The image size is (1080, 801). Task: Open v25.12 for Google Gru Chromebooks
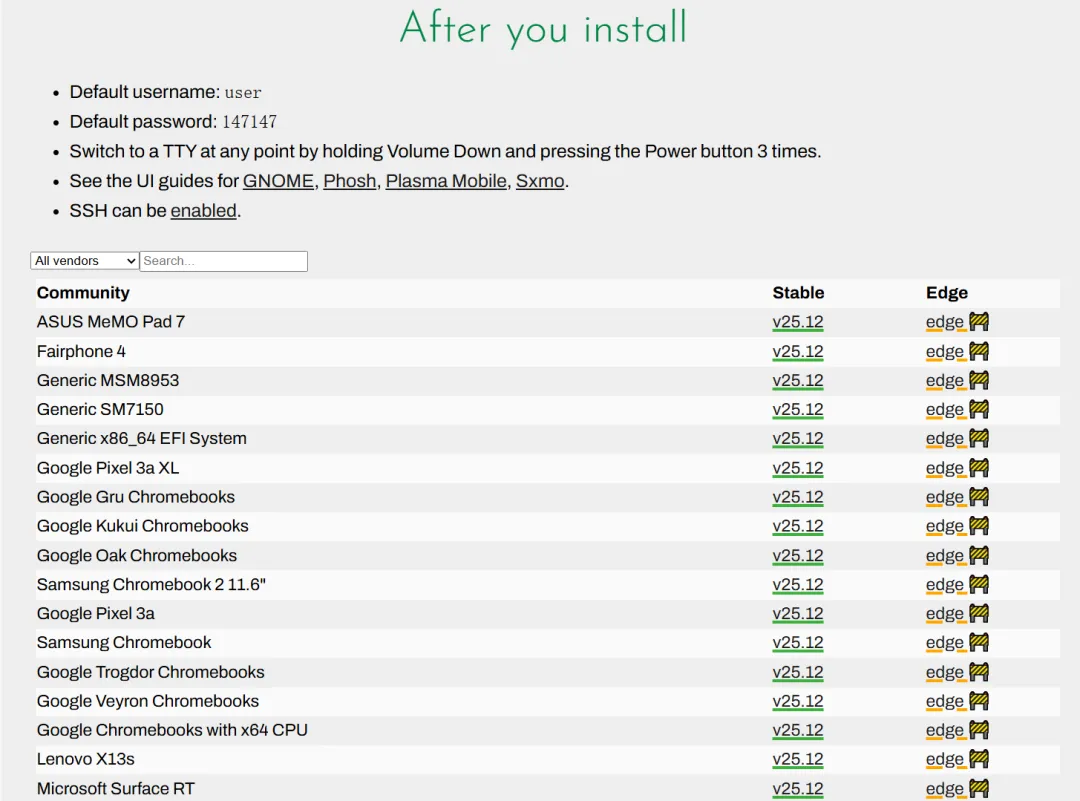798,497
